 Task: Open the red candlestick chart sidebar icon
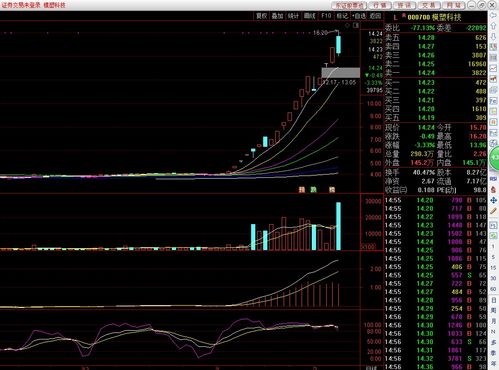click(493, 79)
